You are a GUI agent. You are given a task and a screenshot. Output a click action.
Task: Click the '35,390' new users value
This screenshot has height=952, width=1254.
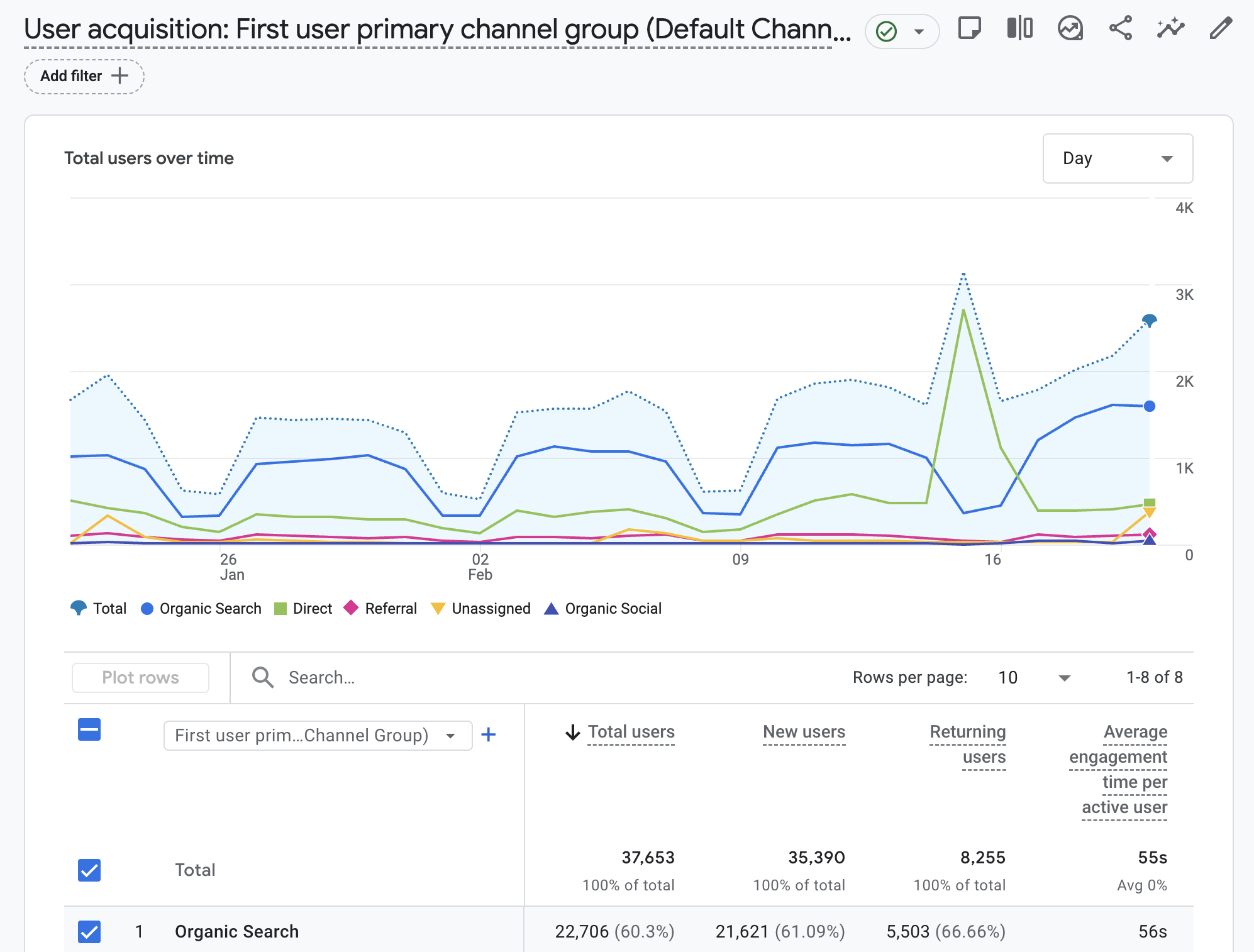[x=816, y=858]
